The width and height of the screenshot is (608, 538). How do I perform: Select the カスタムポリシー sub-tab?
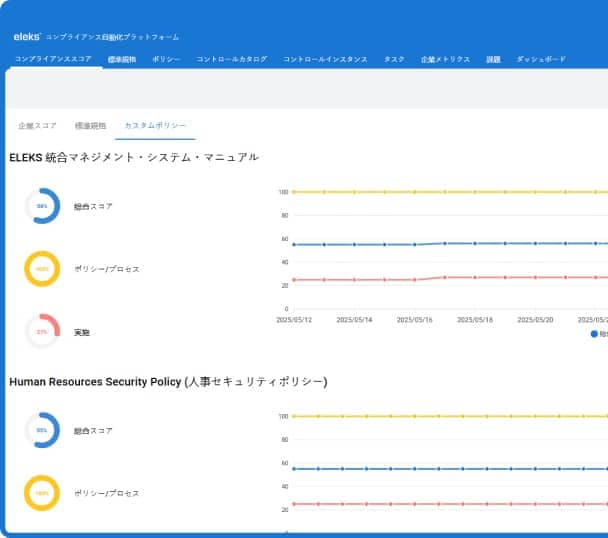[155, 125]
